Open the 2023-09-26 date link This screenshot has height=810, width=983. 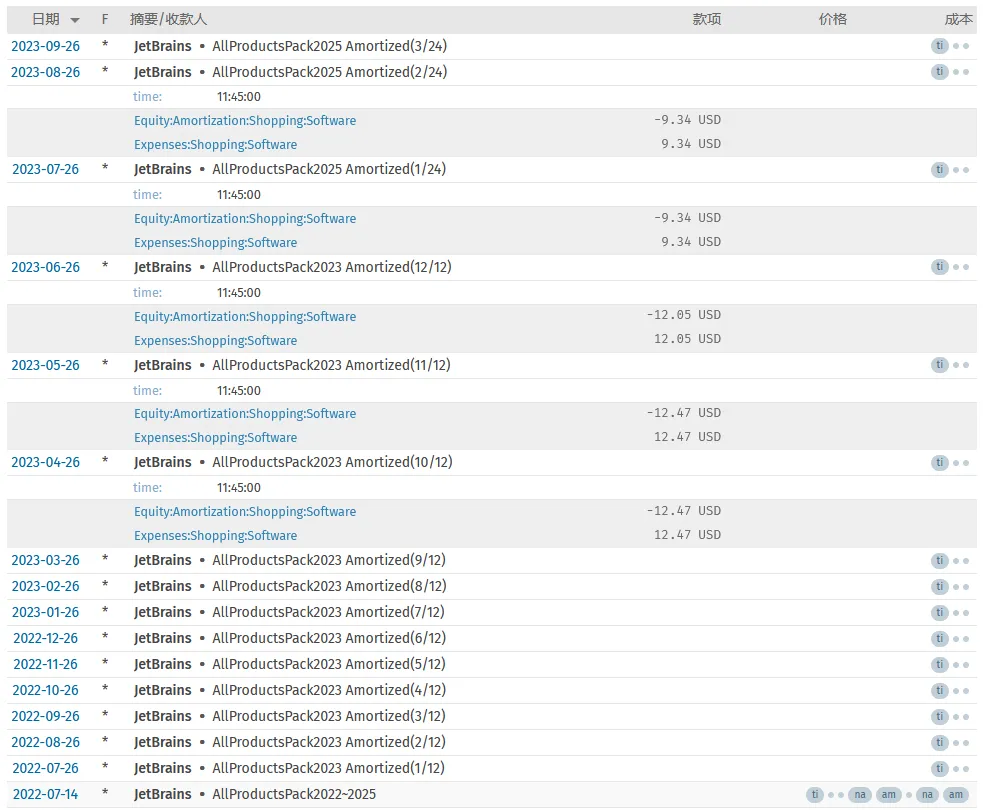tap(46, 46)
